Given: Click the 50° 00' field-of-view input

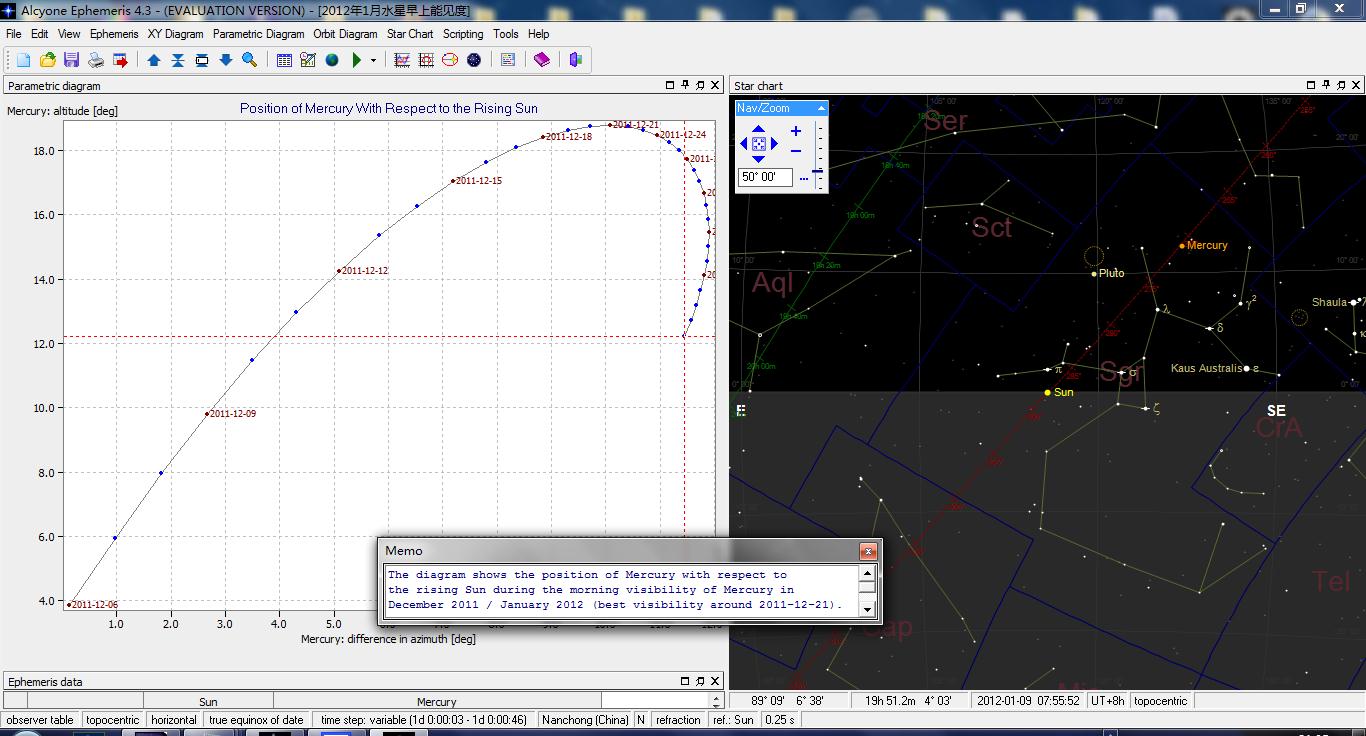Looking at the screenshot, I should click(x=765, y=177).
